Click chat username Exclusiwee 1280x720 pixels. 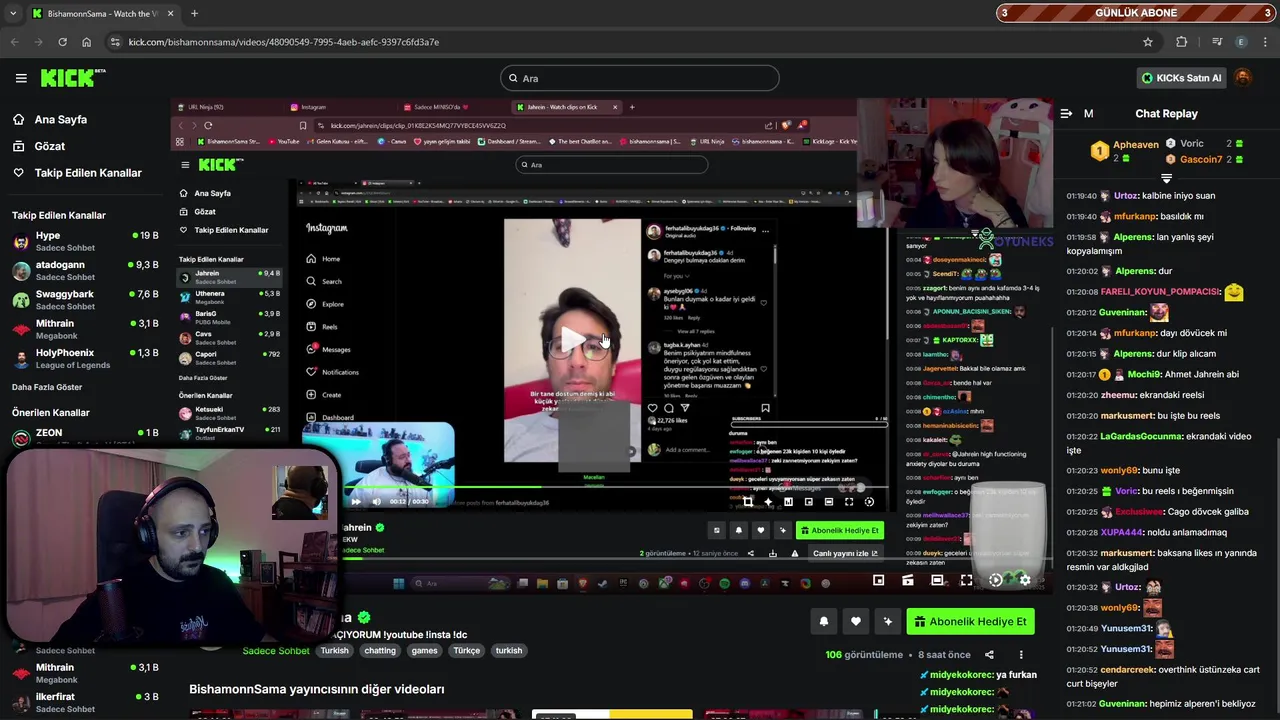coord(1138,512)
